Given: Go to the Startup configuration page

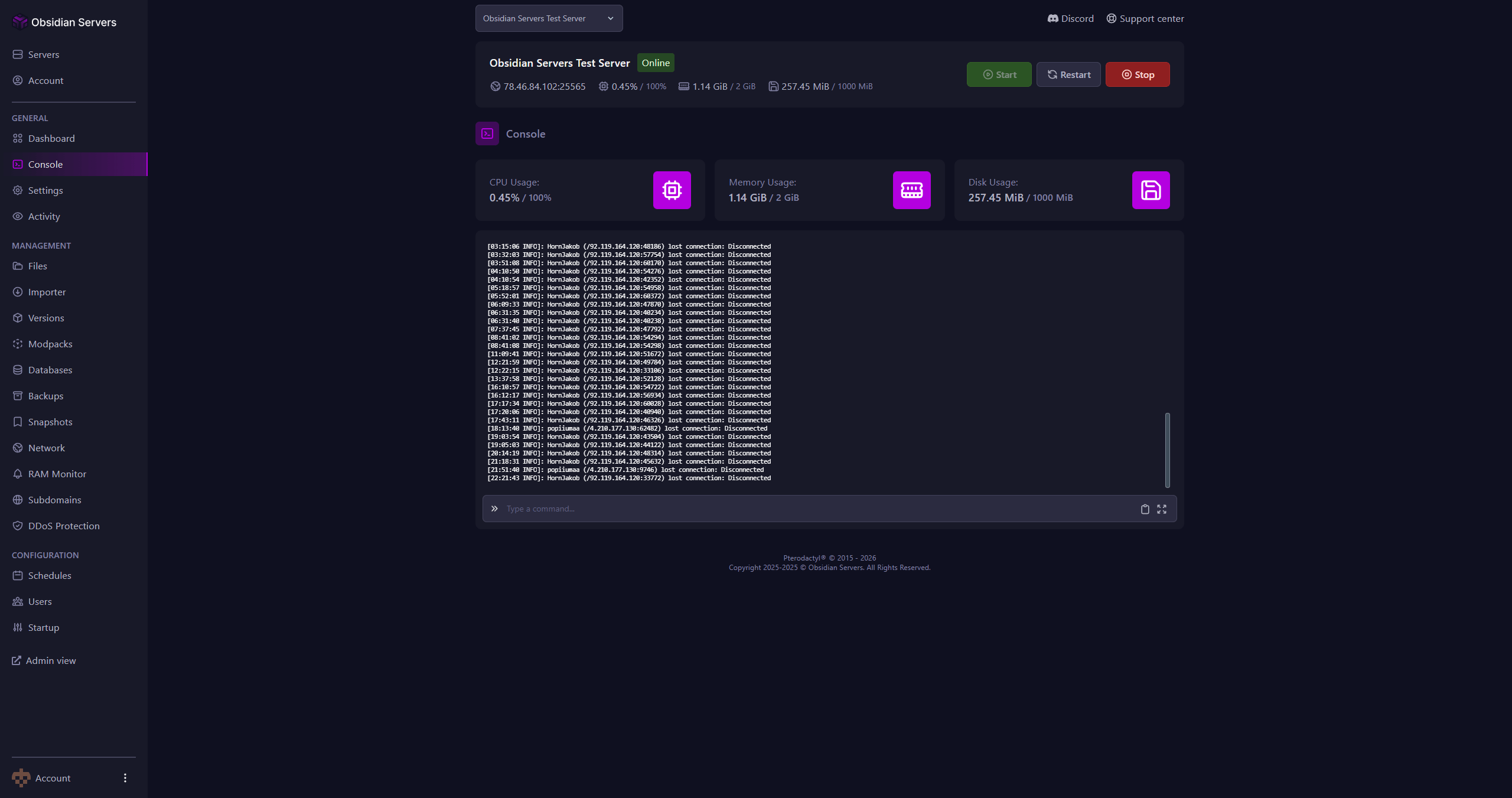Looking at the screenshot, I should pyautogui.click(x=44, y=627).
